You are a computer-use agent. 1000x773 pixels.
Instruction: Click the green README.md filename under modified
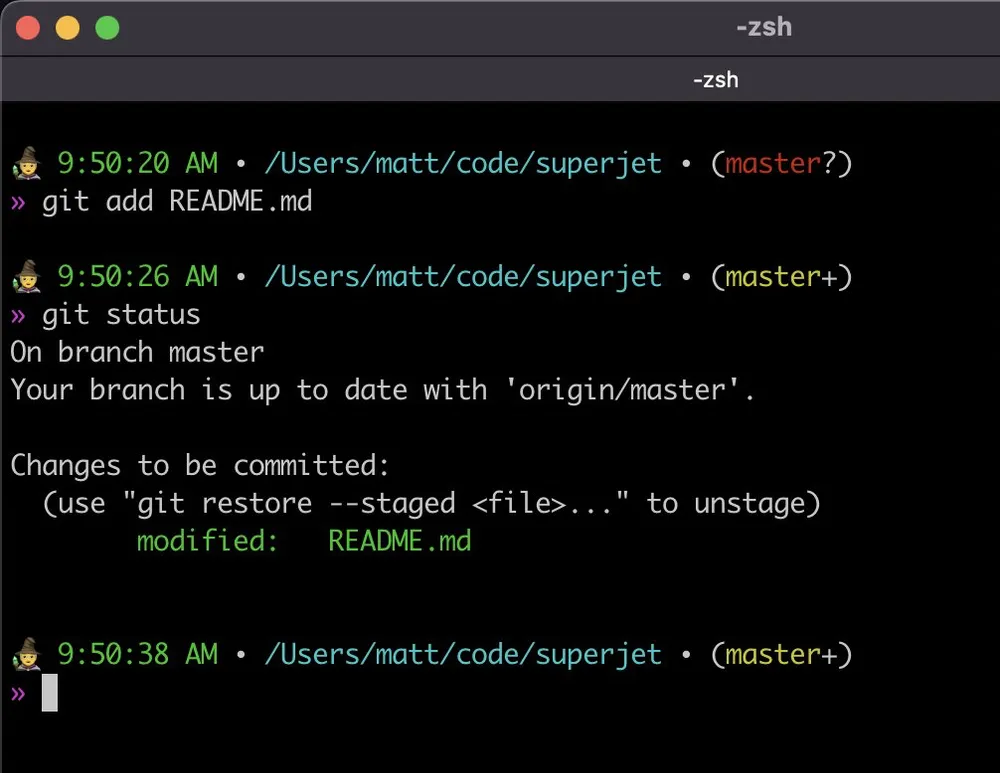(x=399, y=540)
